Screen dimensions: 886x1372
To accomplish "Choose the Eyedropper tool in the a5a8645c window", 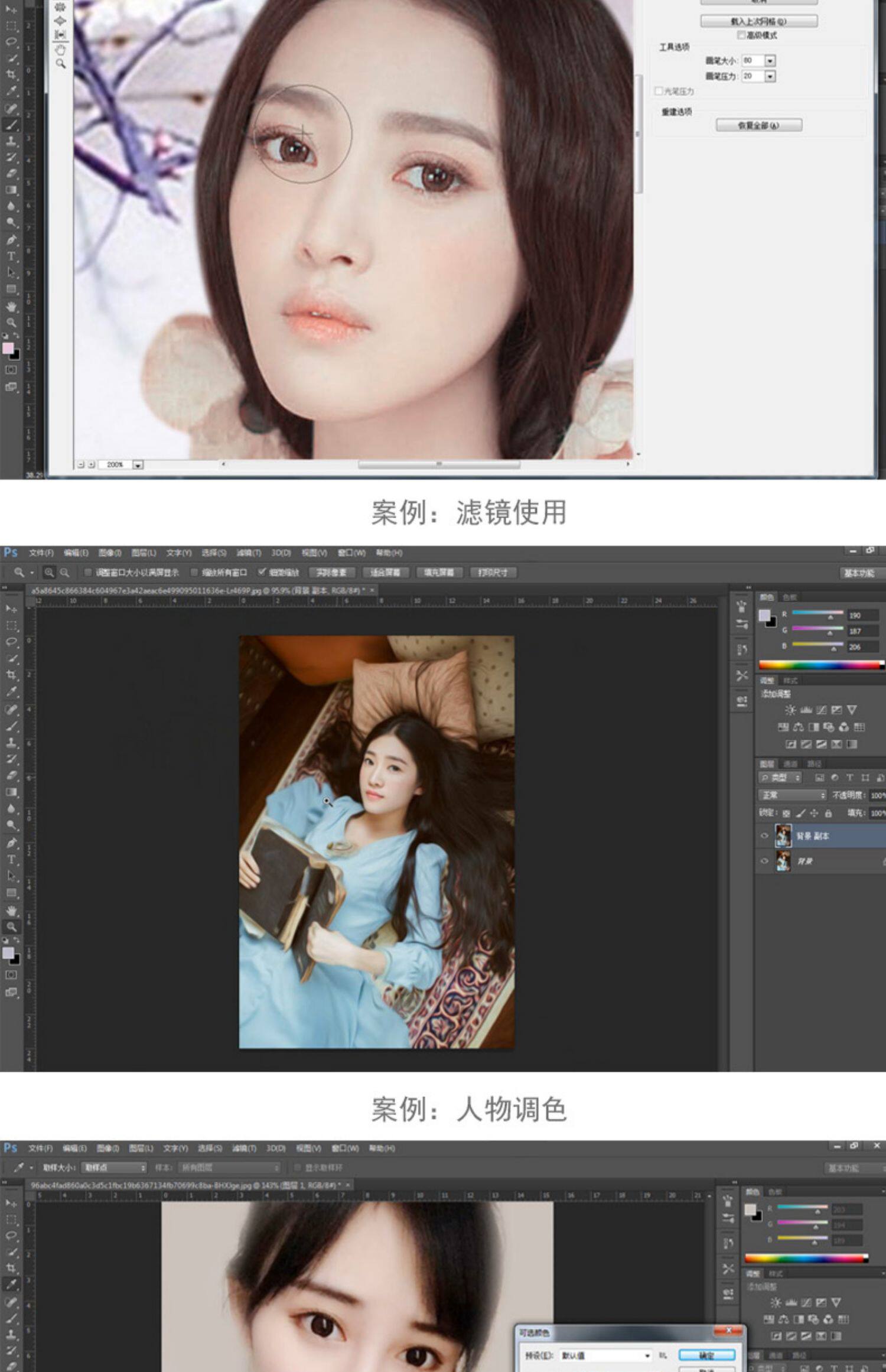I will tap(11, 691).
